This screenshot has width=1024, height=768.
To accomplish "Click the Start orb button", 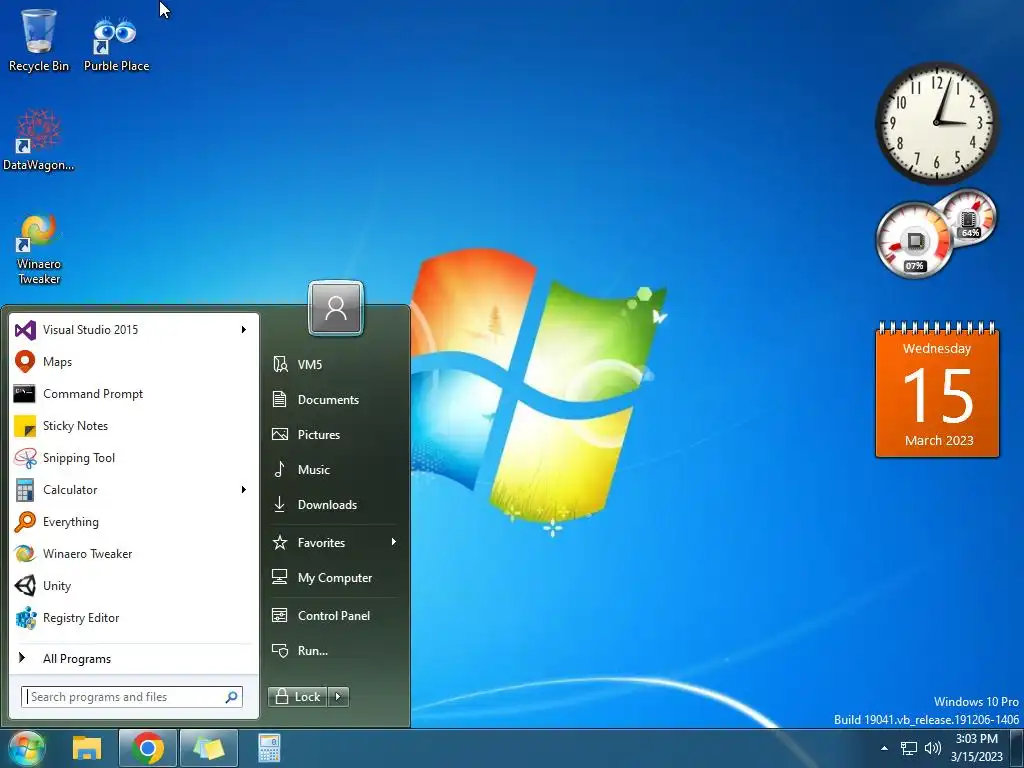I will tap(26, 748).
